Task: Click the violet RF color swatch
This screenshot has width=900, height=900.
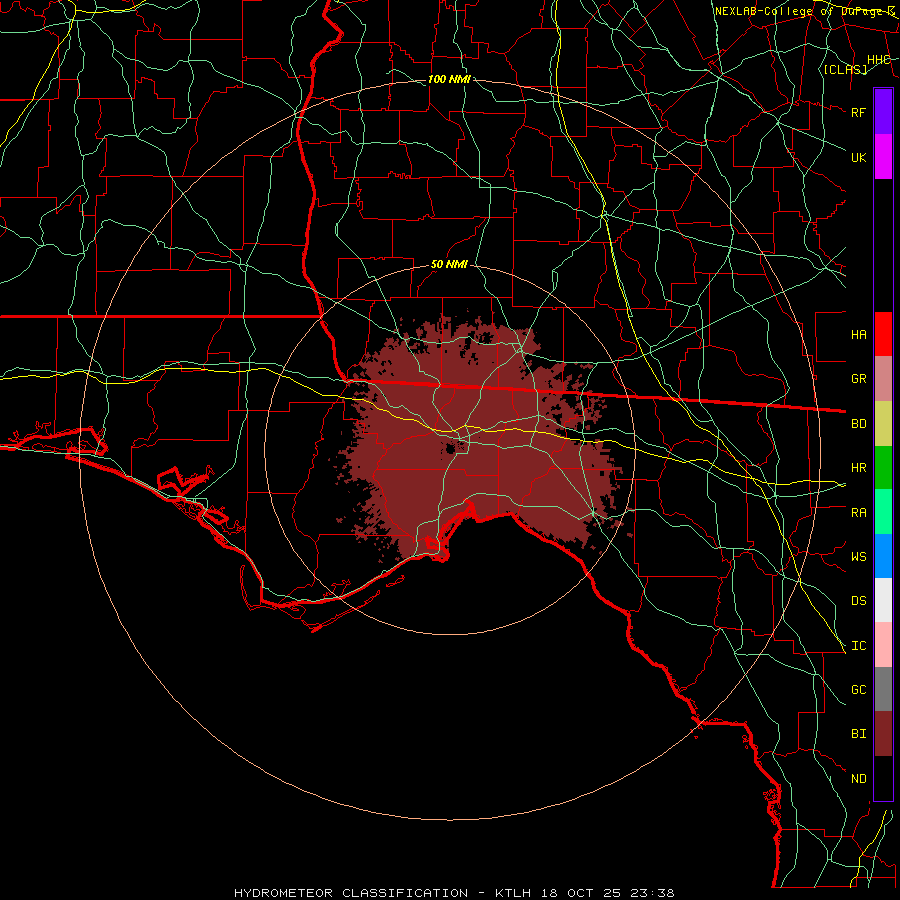Action: click(x=883, y=111)
